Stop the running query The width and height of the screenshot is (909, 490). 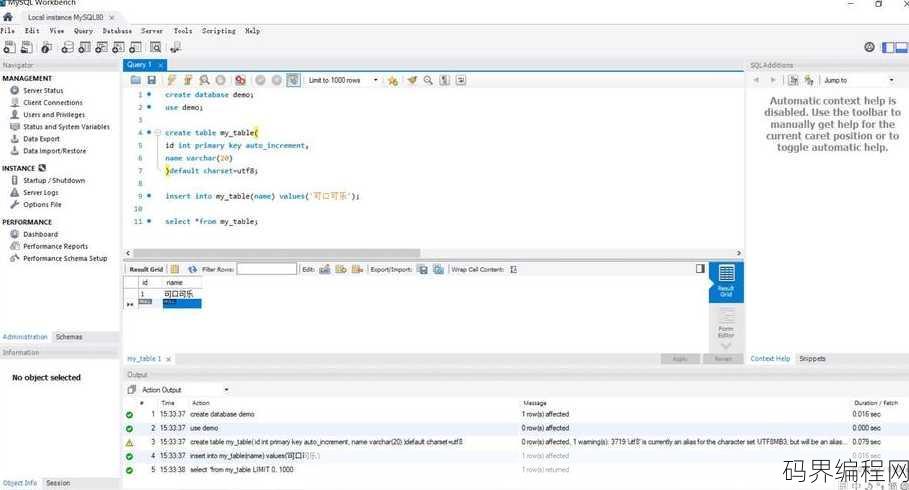[220, 80]
